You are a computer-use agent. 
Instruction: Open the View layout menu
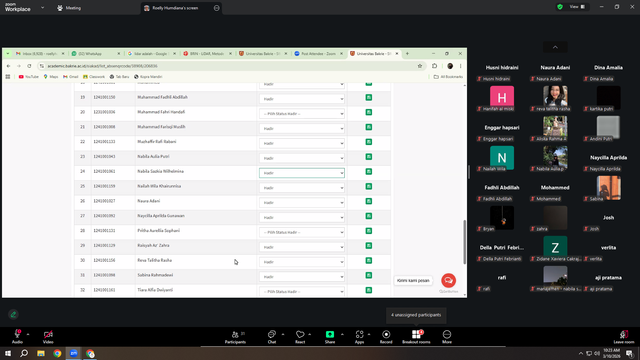coord(577,7)
